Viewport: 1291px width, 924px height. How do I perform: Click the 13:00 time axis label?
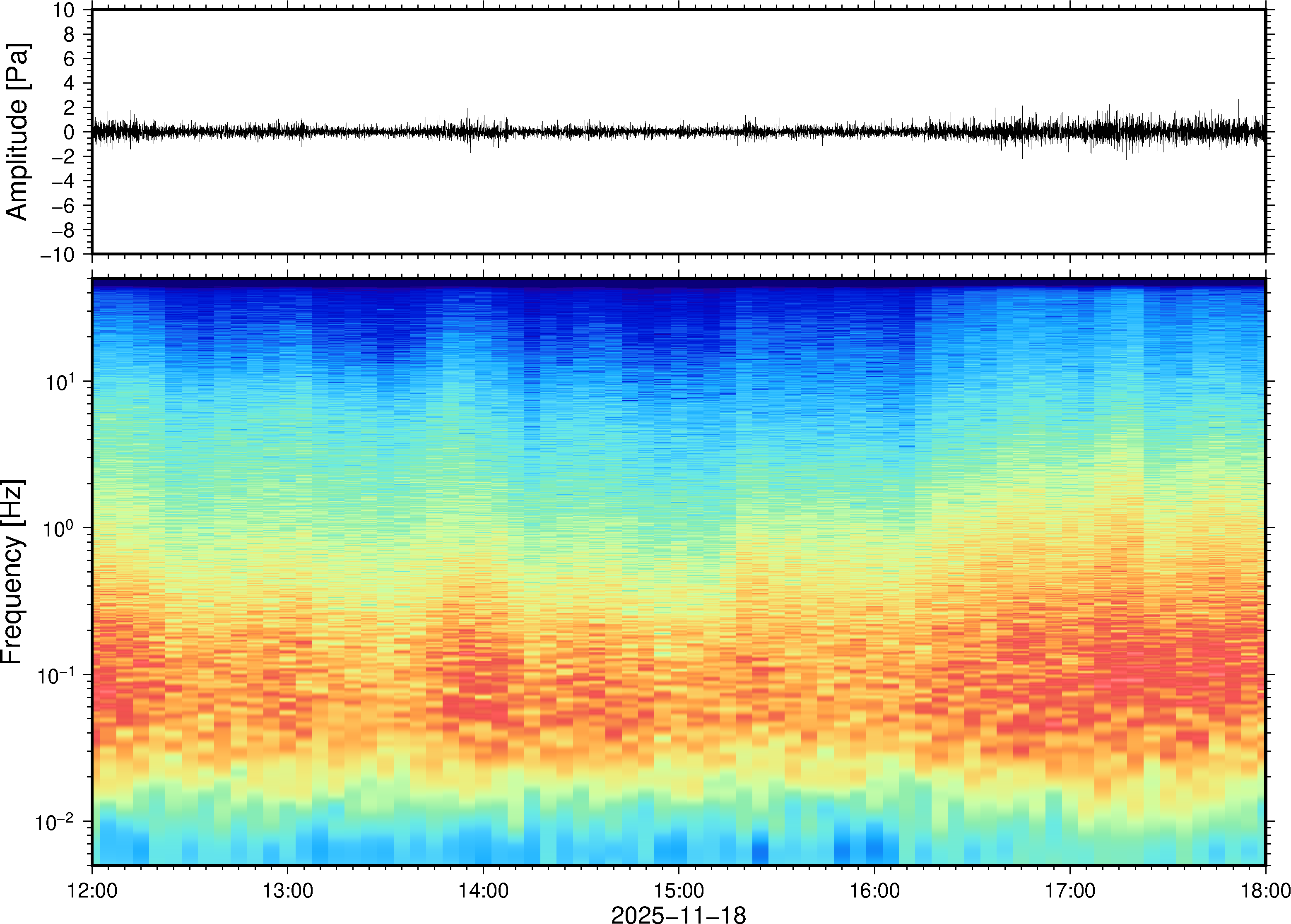287,890
